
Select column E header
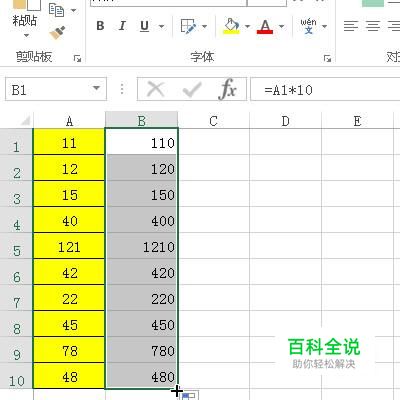(x=357, y=121)
